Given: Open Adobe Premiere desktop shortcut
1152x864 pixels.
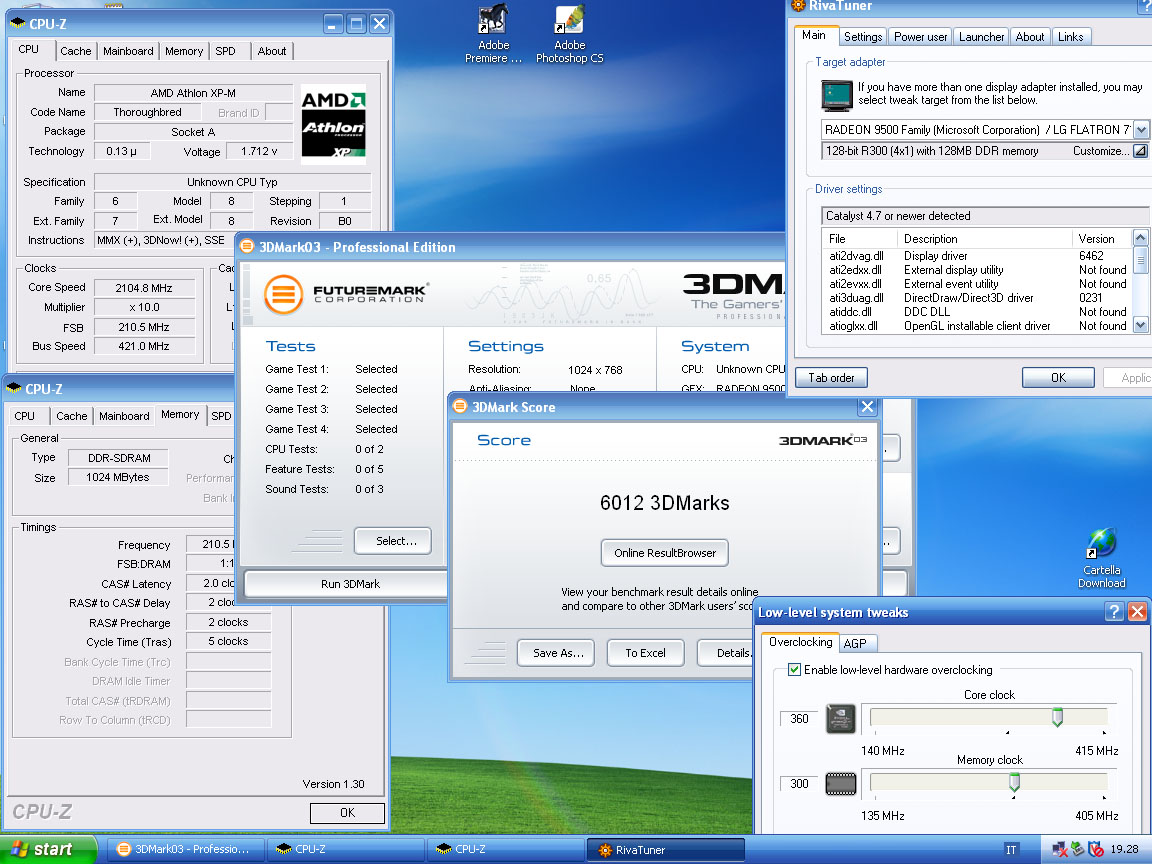Looking at the screenshot, I should [x=493, y=34].
